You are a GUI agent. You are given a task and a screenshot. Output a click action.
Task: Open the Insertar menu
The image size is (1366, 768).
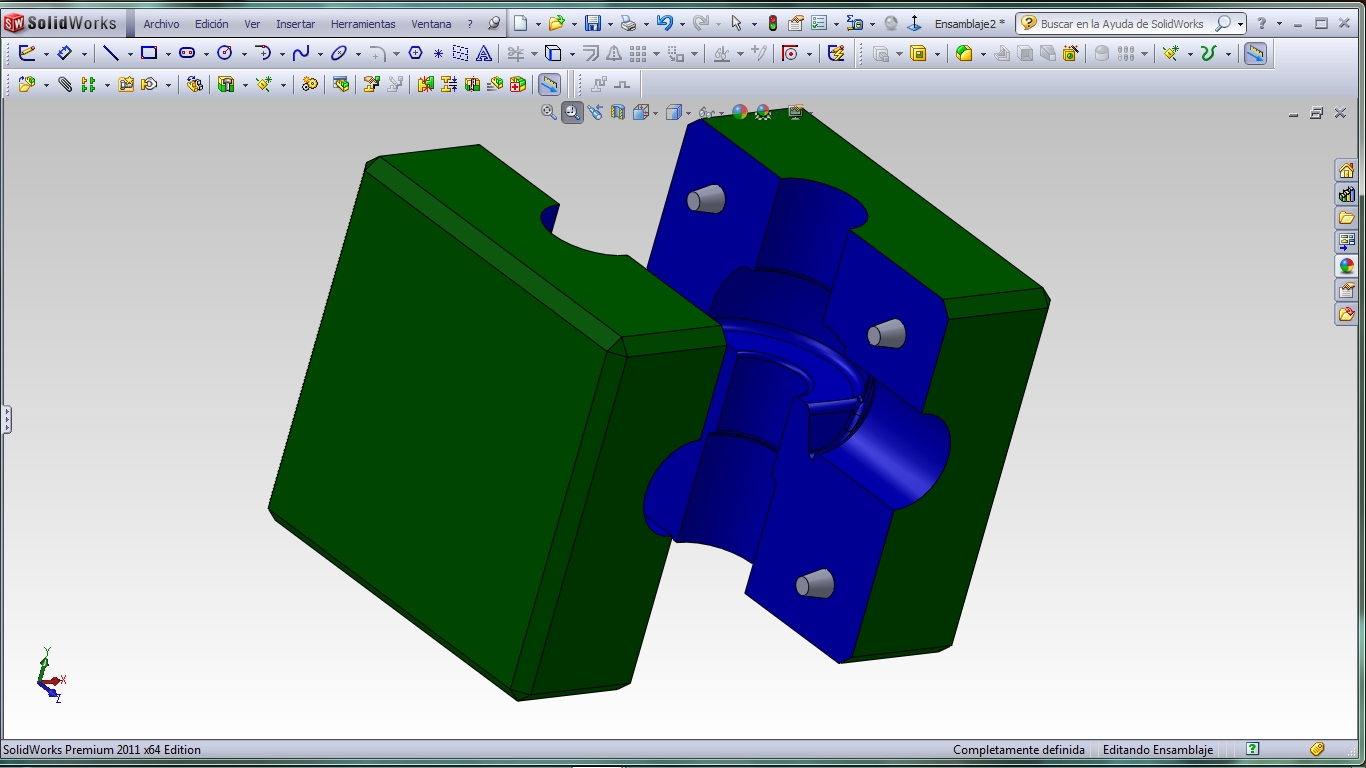pos(295,24)
